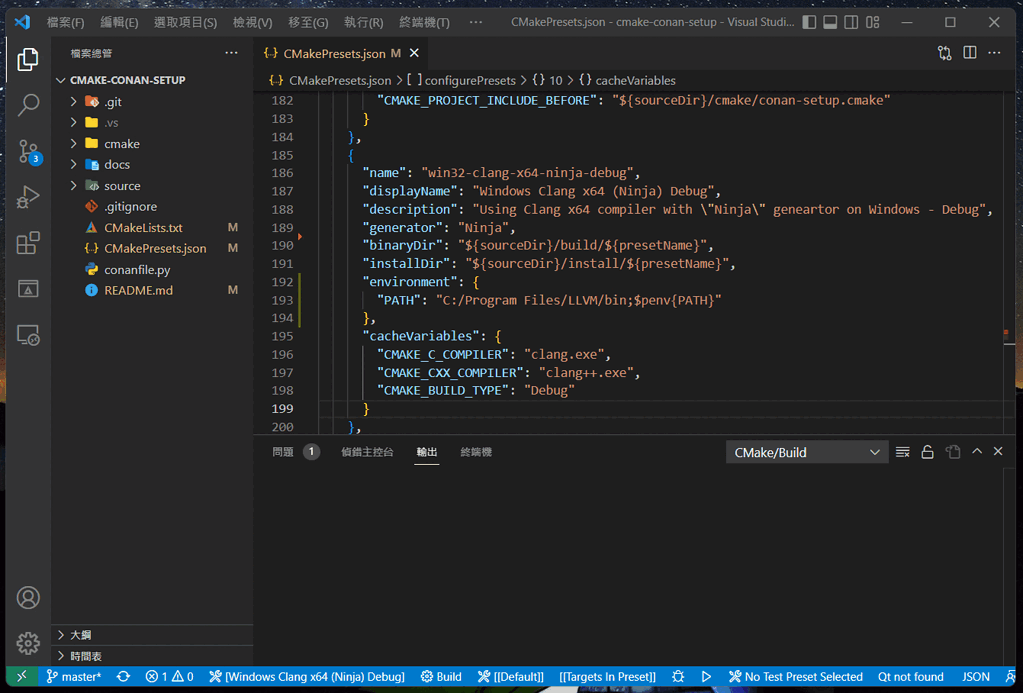Toggle lock scrolling in the output panel
The image size is (1023, 693).
(927, 451)
